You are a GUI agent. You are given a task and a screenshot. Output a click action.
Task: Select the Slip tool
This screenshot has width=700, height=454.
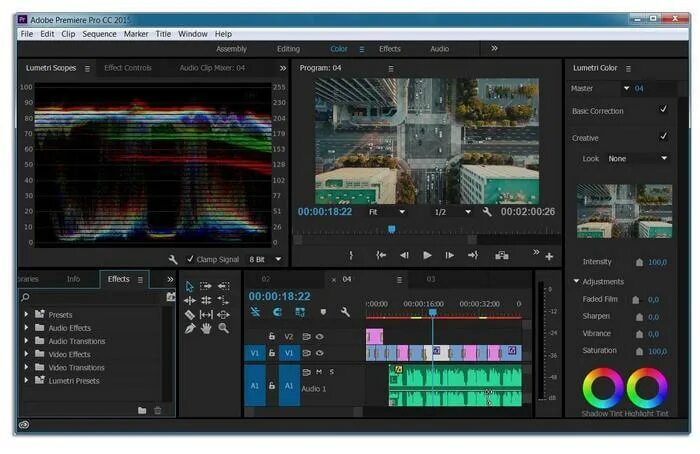coord(206,315)
